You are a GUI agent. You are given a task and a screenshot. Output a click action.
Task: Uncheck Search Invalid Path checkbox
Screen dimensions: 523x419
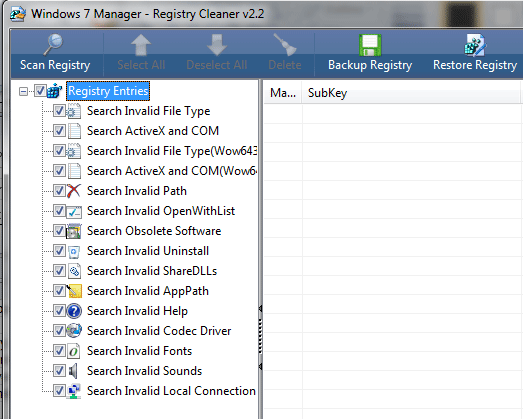[x=59, y=190]
